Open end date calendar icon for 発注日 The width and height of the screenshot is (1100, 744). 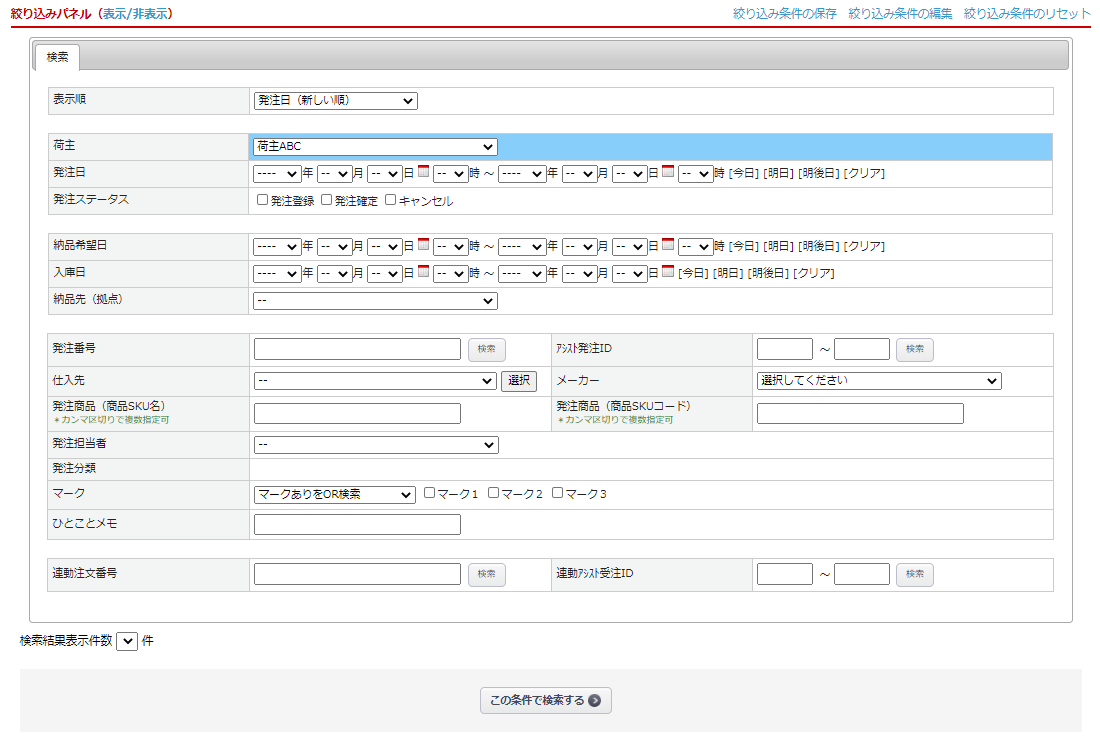[x=668, y=172]
